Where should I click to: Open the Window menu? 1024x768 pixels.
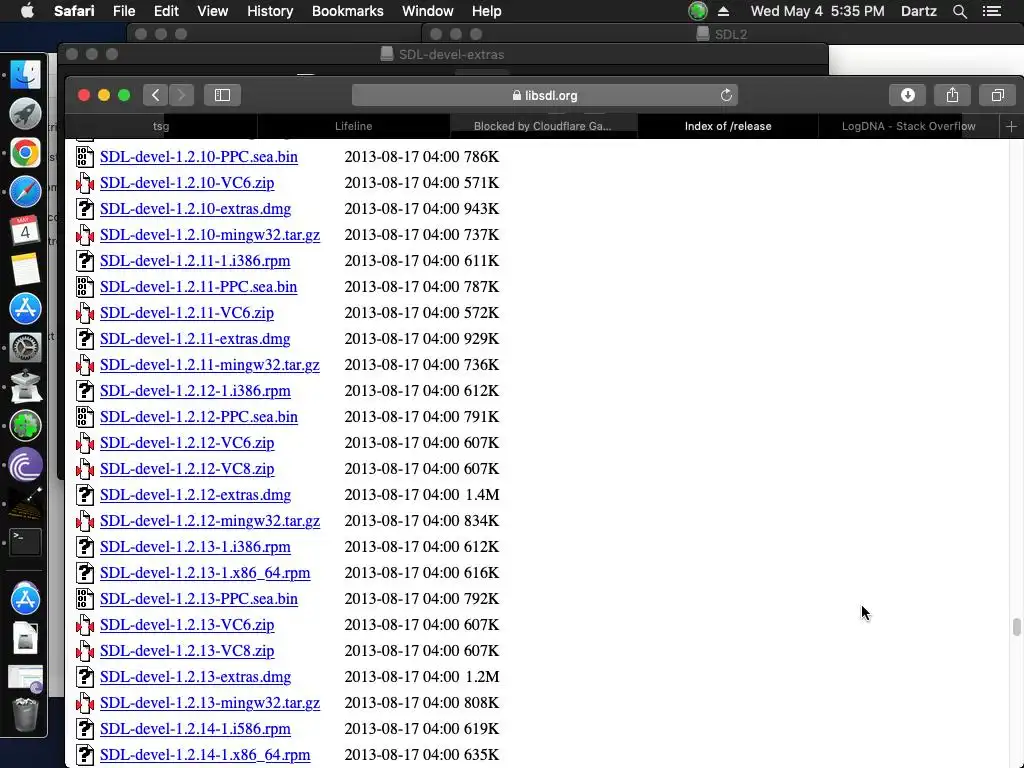428,11
